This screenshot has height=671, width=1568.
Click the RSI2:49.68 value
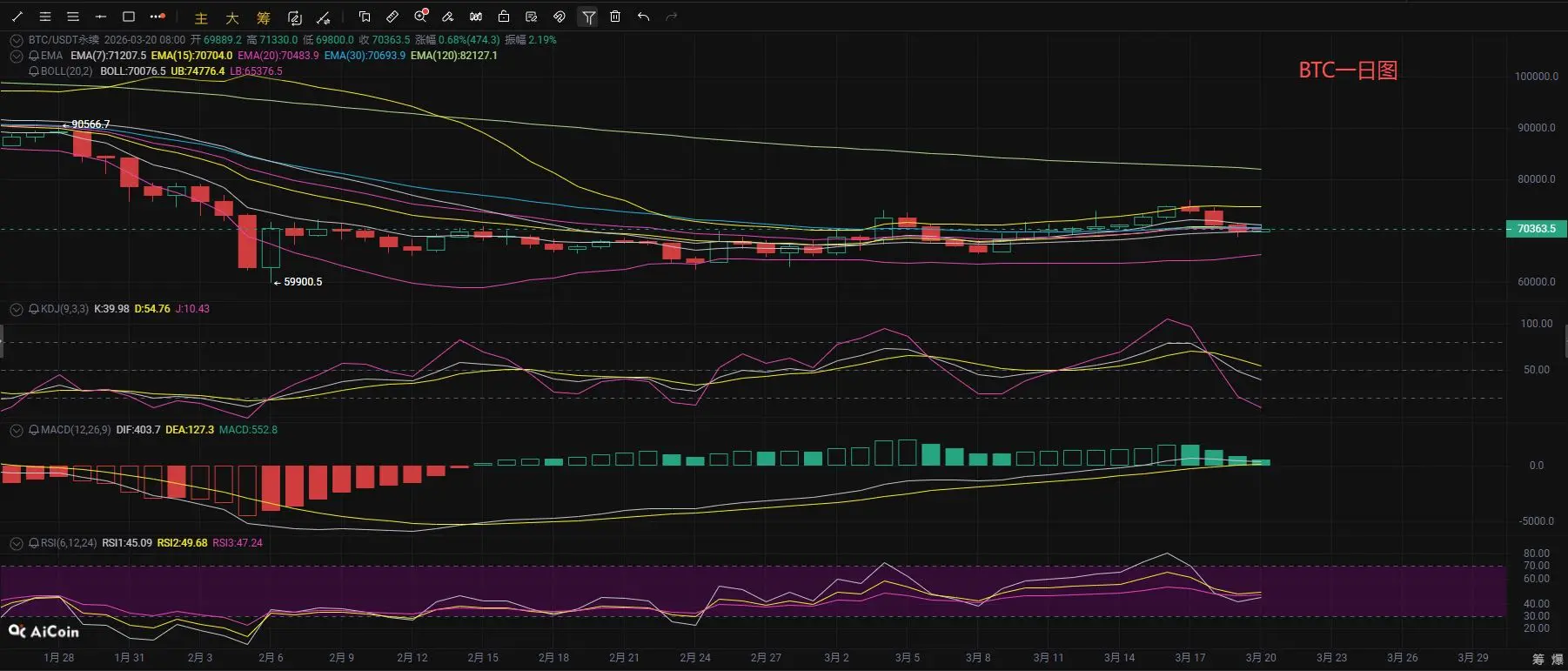(183, 543)
